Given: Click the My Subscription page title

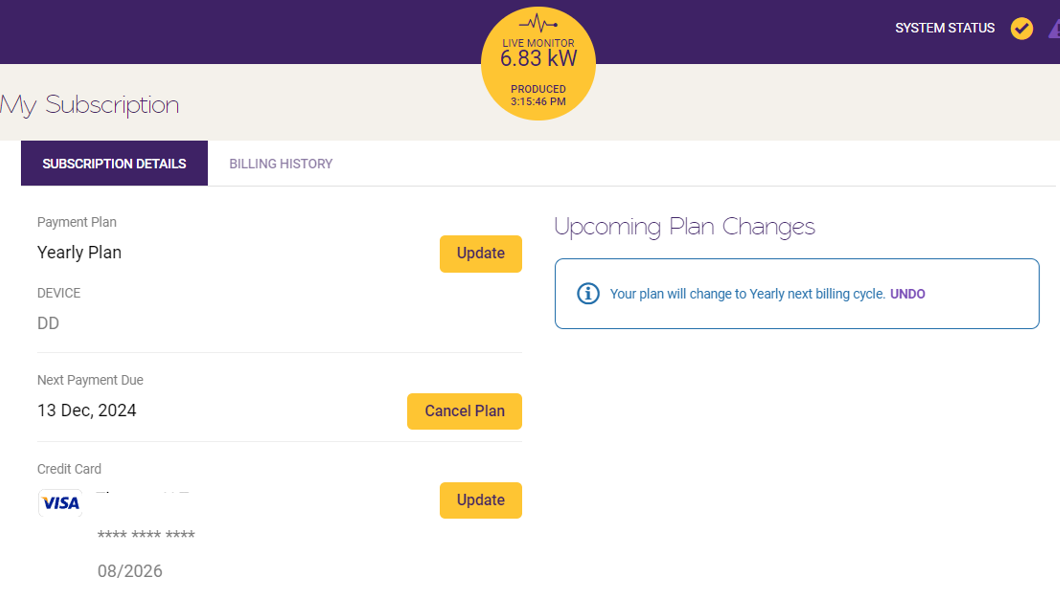Looking at the screenshot, I should (91, 104).
